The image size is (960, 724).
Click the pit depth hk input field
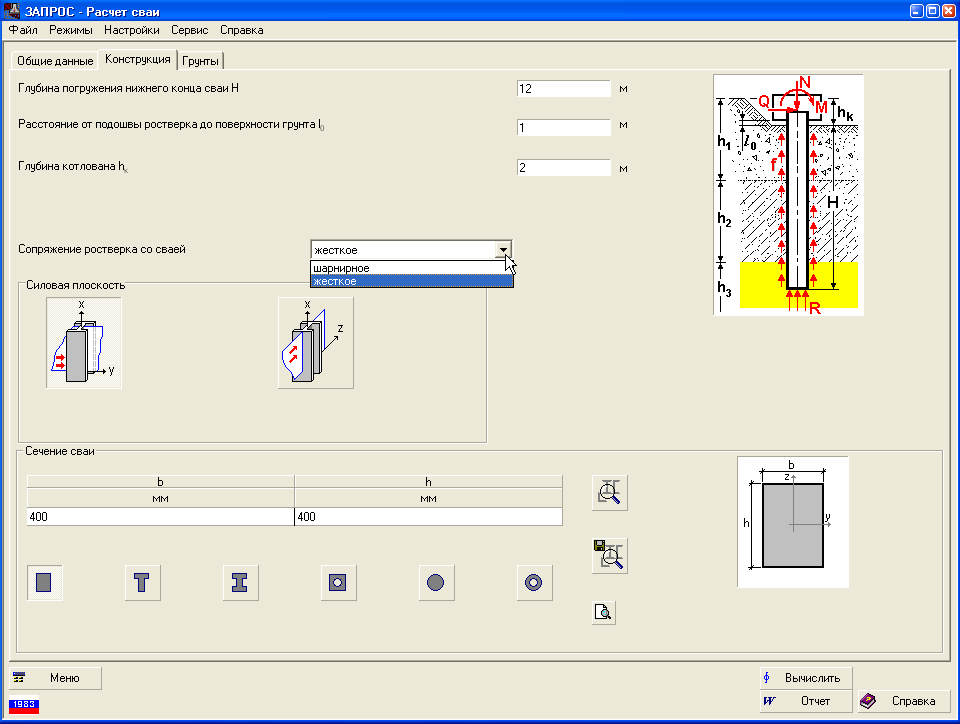click(563, 168)
